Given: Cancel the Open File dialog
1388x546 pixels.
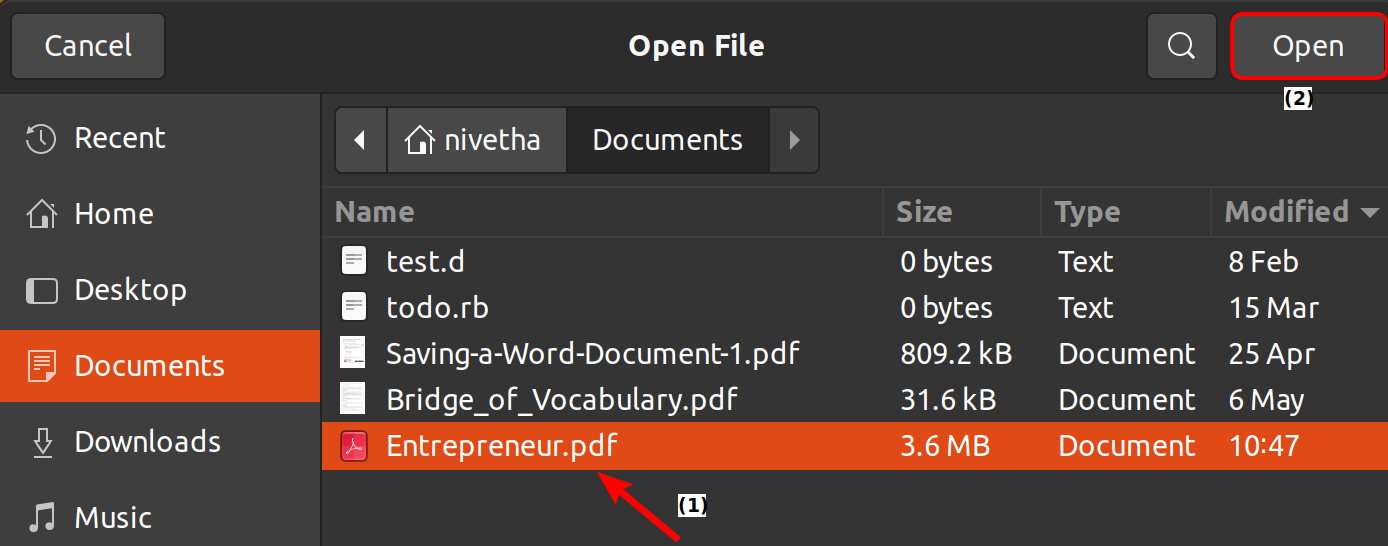Looking at the screenshot, I should [88, 46].
